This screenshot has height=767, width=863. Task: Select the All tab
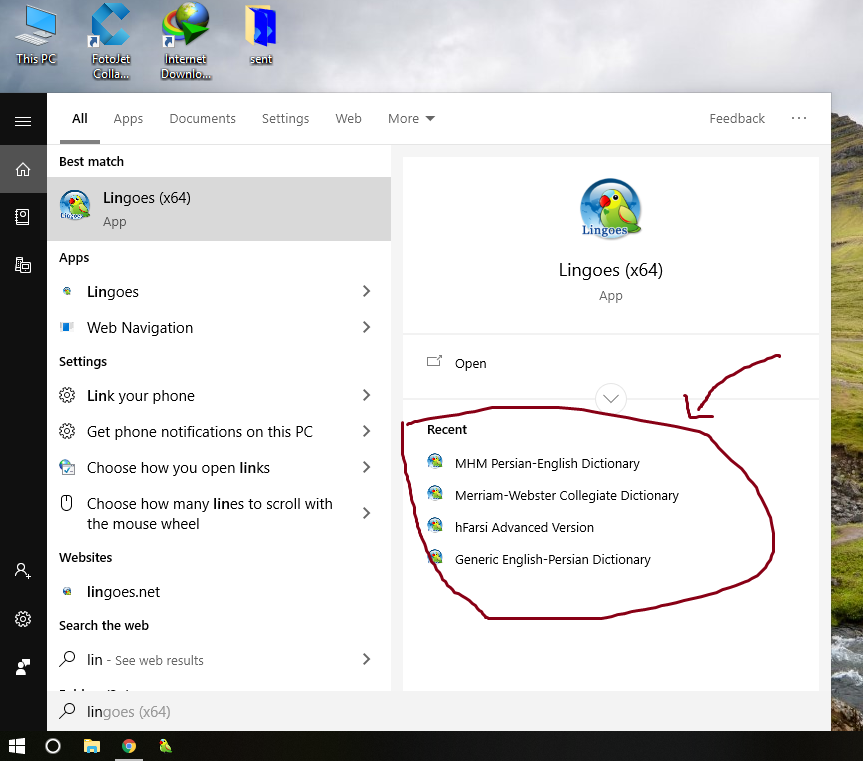click(80, 118)
